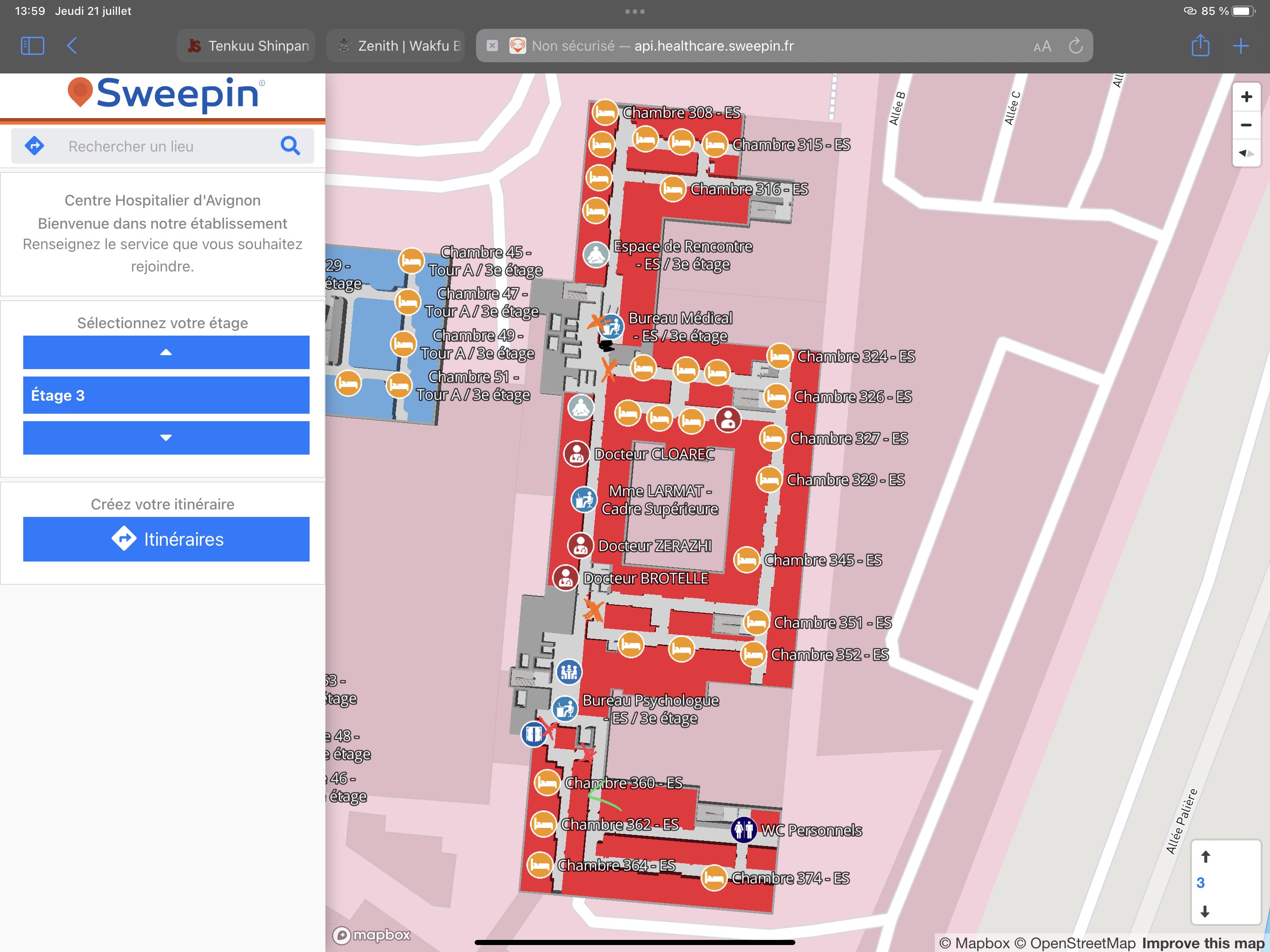1270x952 pixels.
Task: Click the map zoom in plus button
Action: click(x=1245, y=97)
